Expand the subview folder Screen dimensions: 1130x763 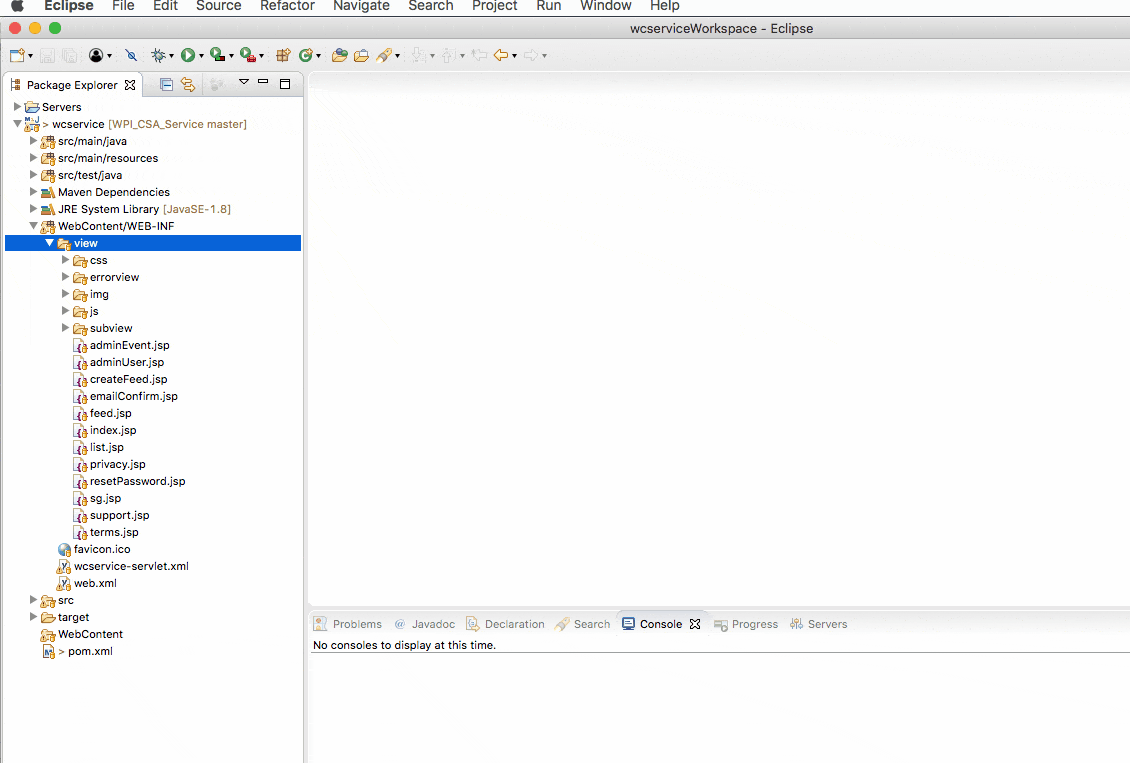(x=65, y=328)
